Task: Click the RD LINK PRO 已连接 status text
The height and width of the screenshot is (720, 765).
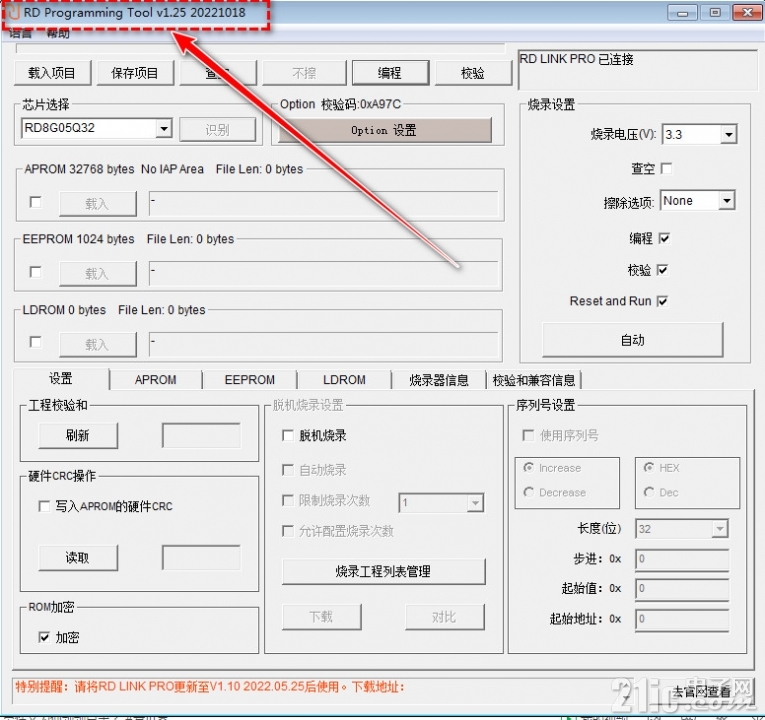Action: pyautogui.click(x=576, y=60)
